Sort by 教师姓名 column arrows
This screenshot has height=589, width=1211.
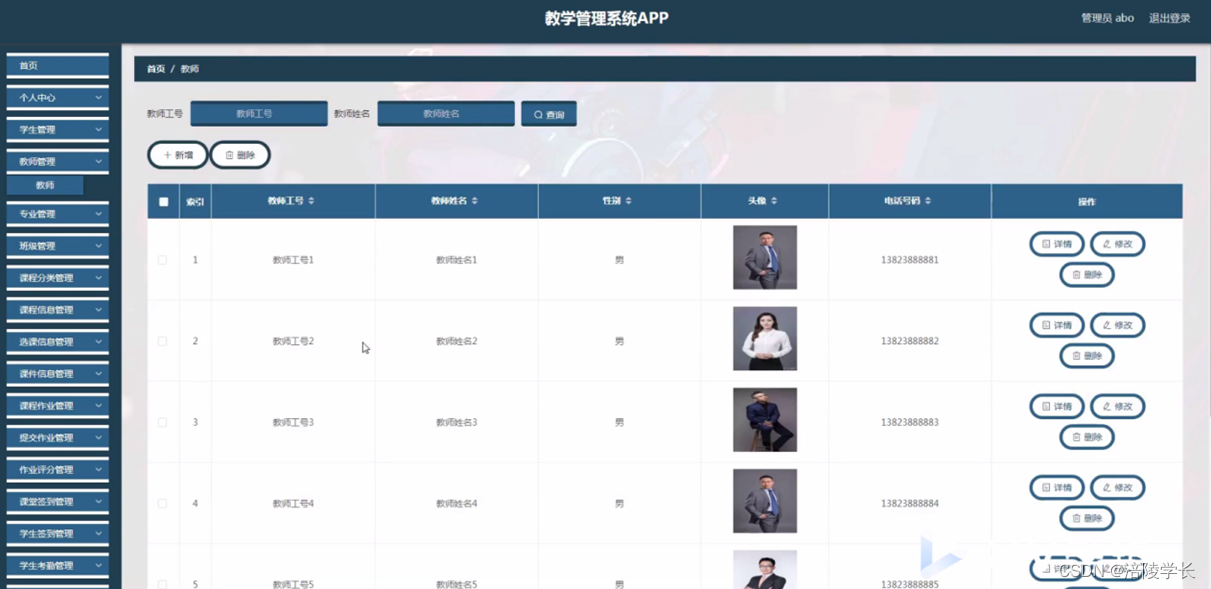[x=474, y=201]
